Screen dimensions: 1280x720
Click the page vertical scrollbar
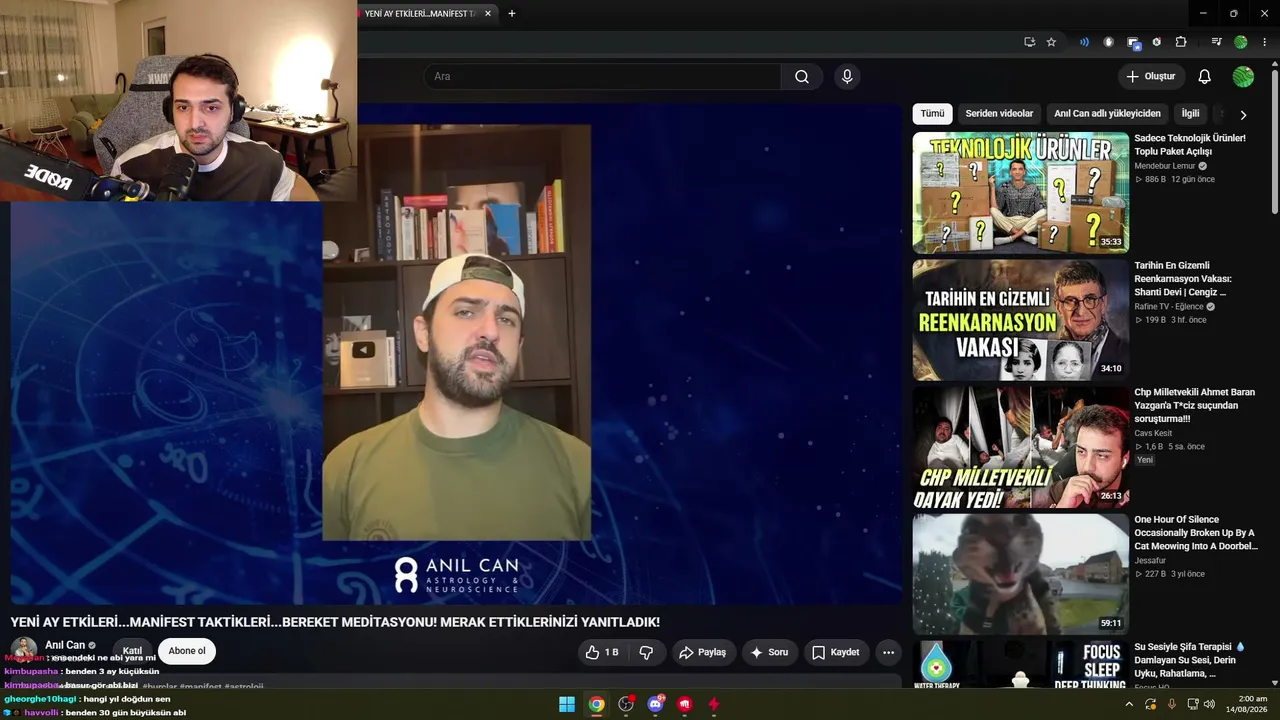(x=1275, y=140)
